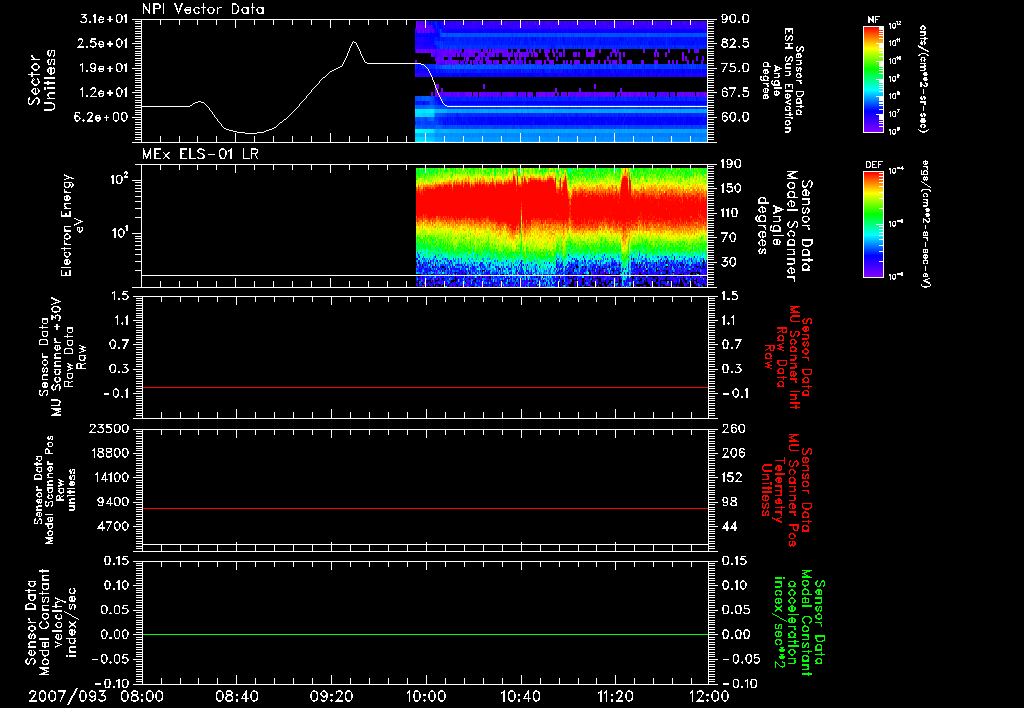Click the green velocity line at zero

tap(424, 634)
